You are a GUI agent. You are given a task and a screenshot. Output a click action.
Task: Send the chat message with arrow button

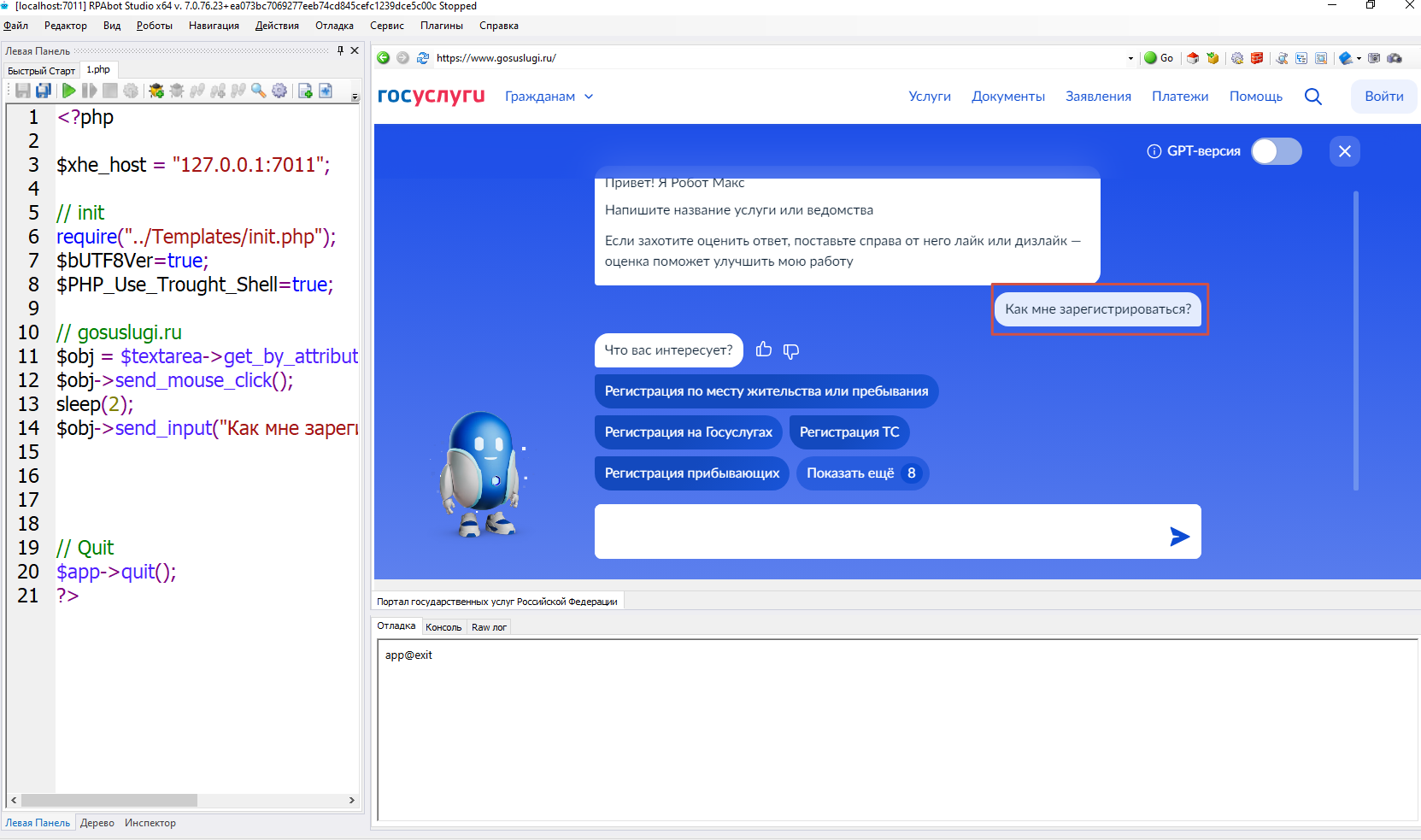pos(1179,536)
